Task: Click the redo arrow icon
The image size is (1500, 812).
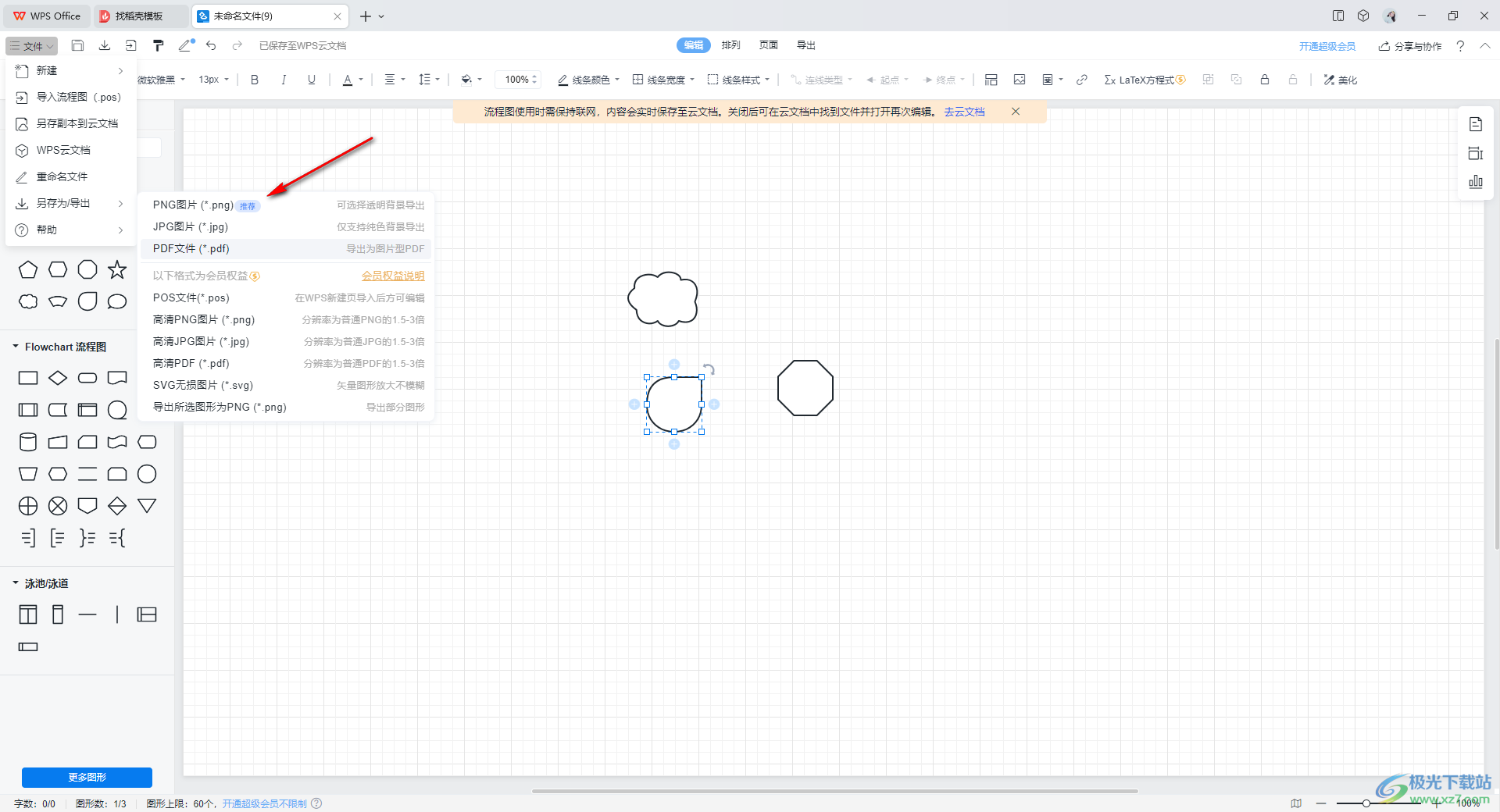Action: tap(237, 45)
